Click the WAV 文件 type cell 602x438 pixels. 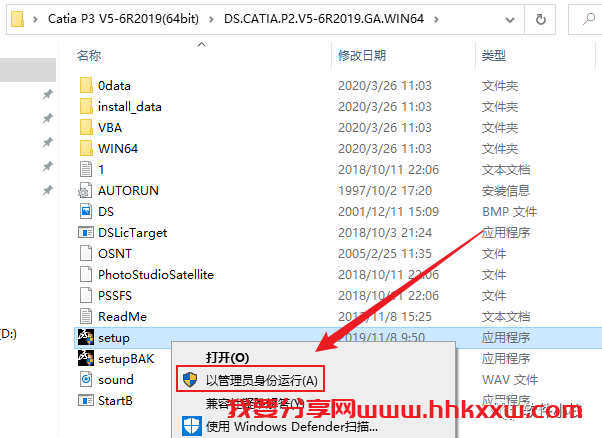(510, 380)
